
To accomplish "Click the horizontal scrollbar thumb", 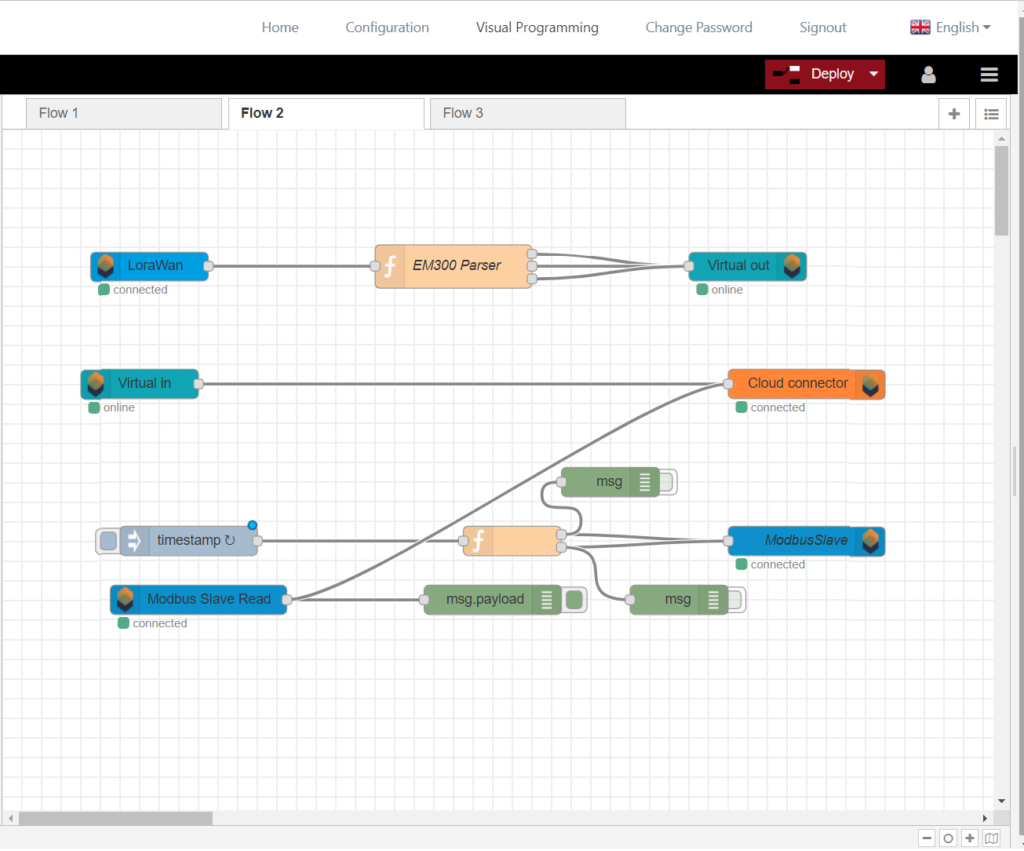I will coord(116,818).
